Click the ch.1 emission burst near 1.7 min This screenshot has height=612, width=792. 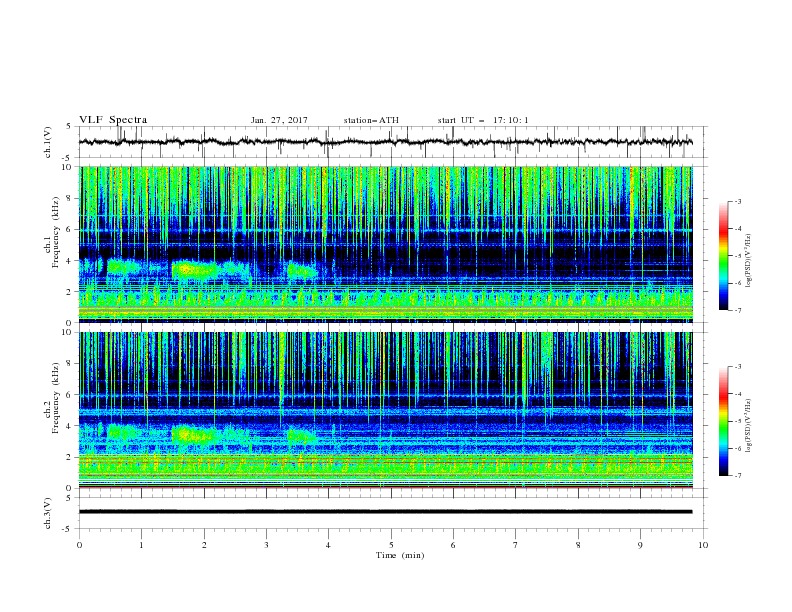click(196, 269)
